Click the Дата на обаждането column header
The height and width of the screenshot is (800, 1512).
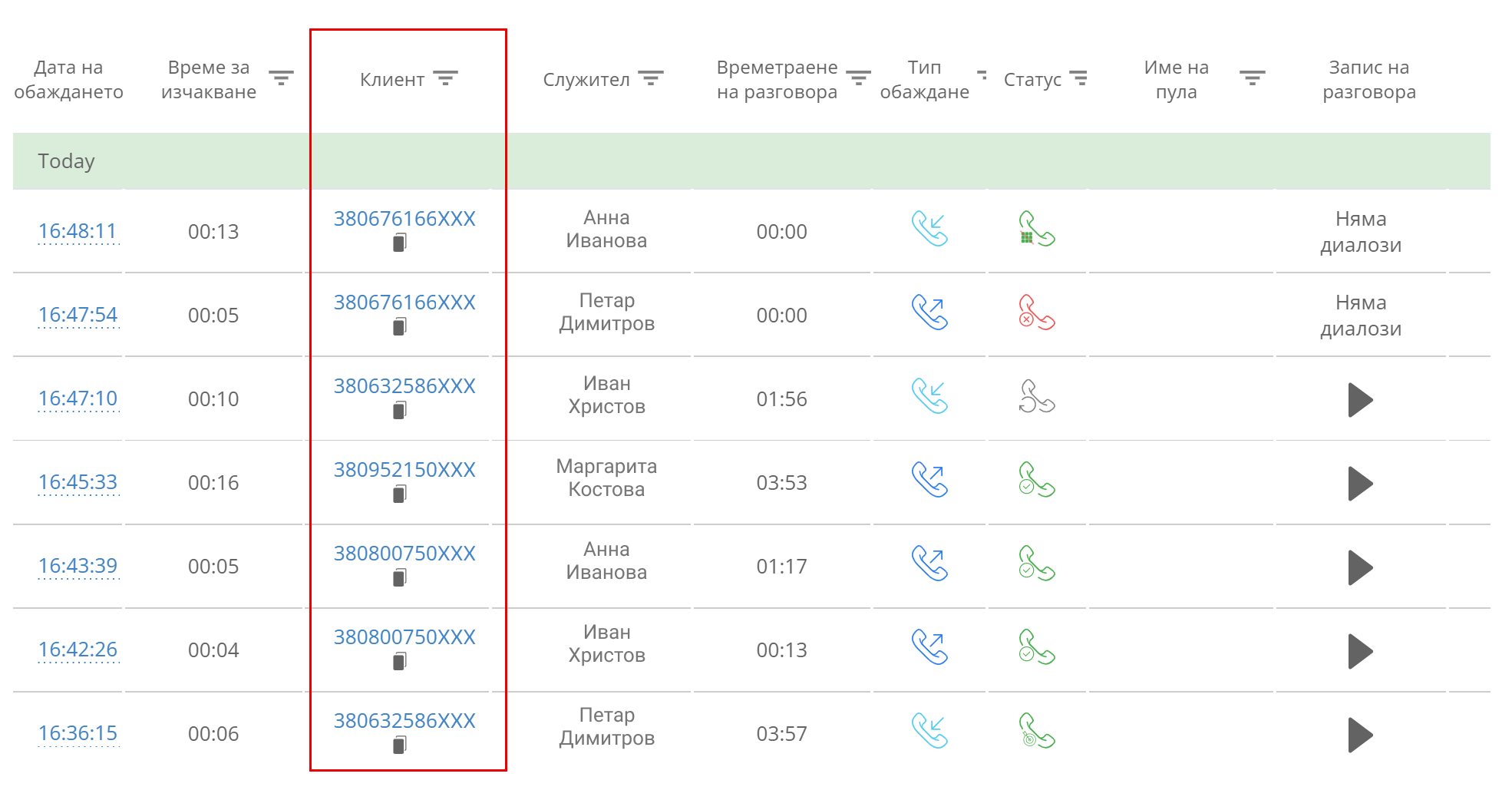pyautogui.click(x=68, y=80)
